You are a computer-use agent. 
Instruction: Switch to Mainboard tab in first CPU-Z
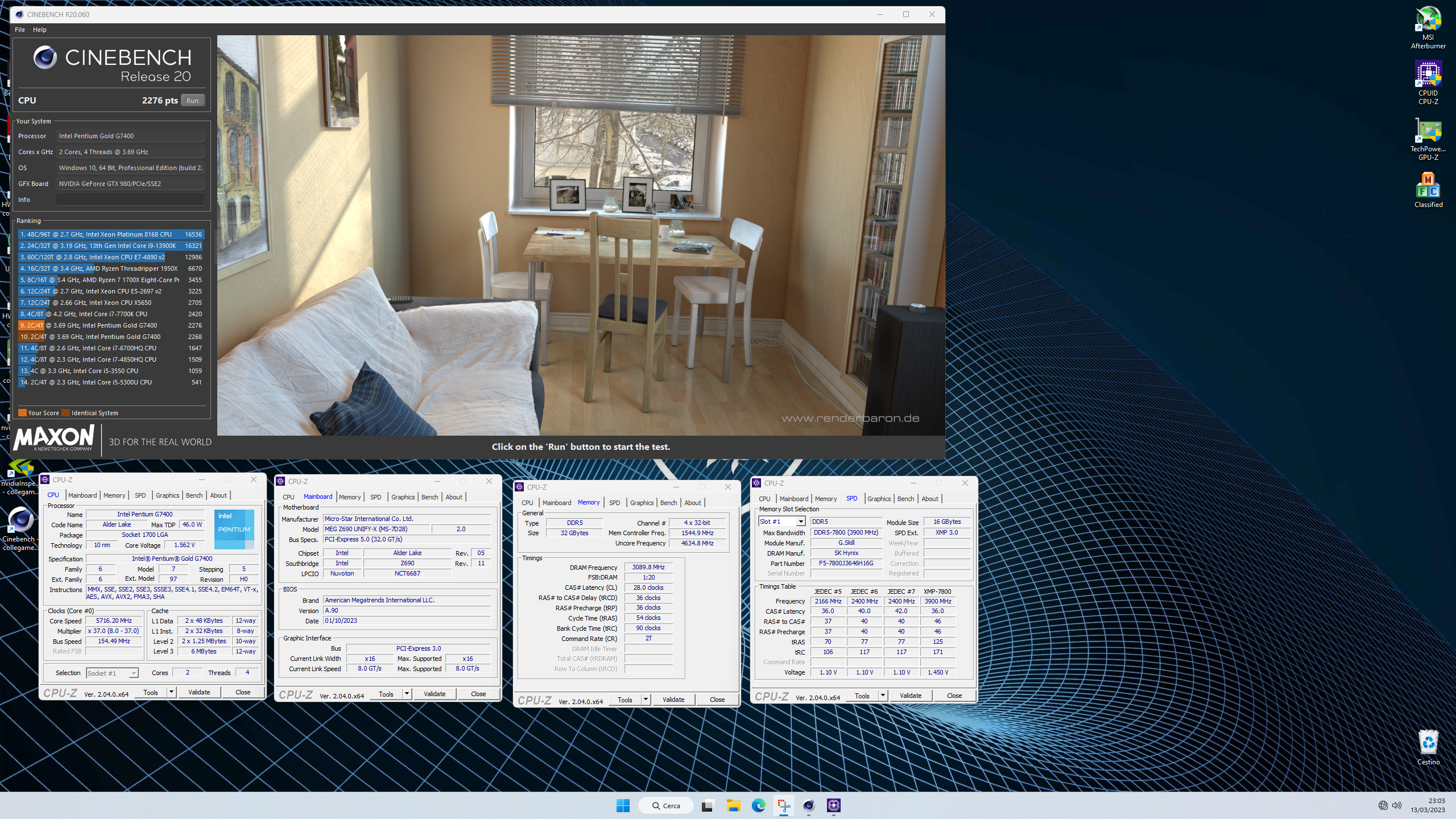click(x=82, y=495)
